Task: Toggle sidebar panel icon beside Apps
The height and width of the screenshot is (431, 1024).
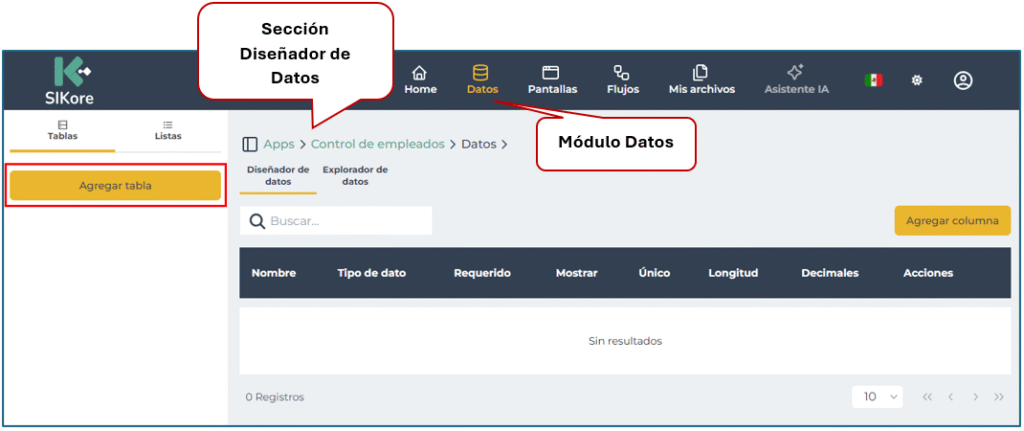Action: pyautogui.click(x=250, y=144)
